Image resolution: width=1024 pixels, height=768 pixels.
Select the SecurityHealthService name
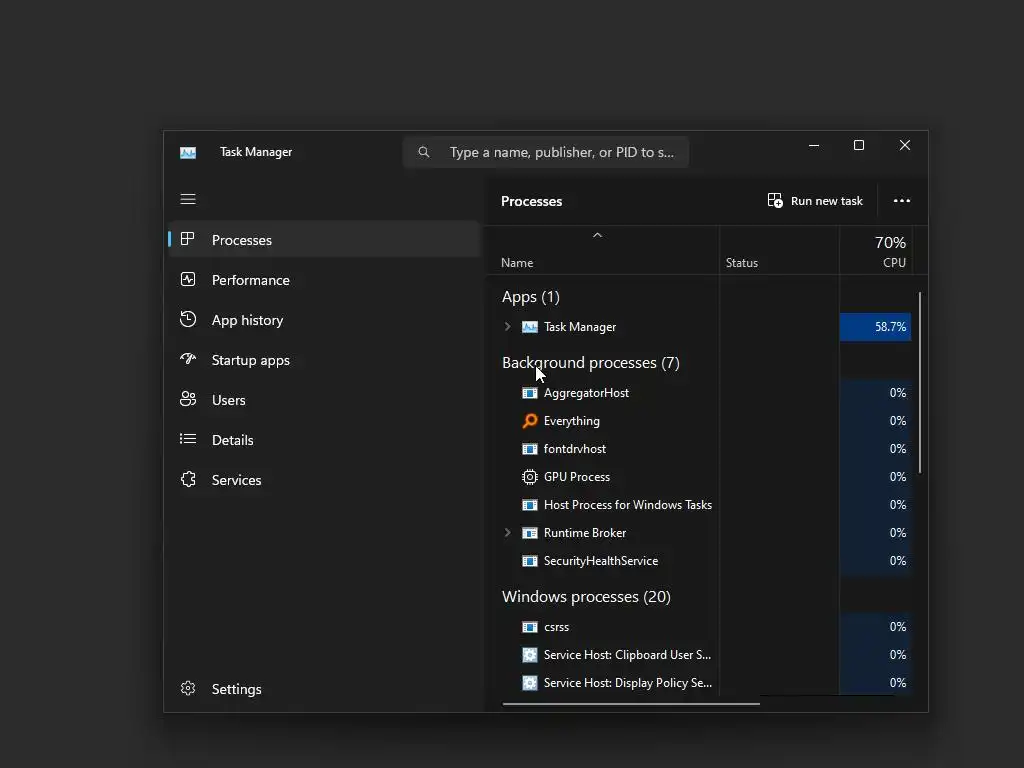tap(601, 561)
